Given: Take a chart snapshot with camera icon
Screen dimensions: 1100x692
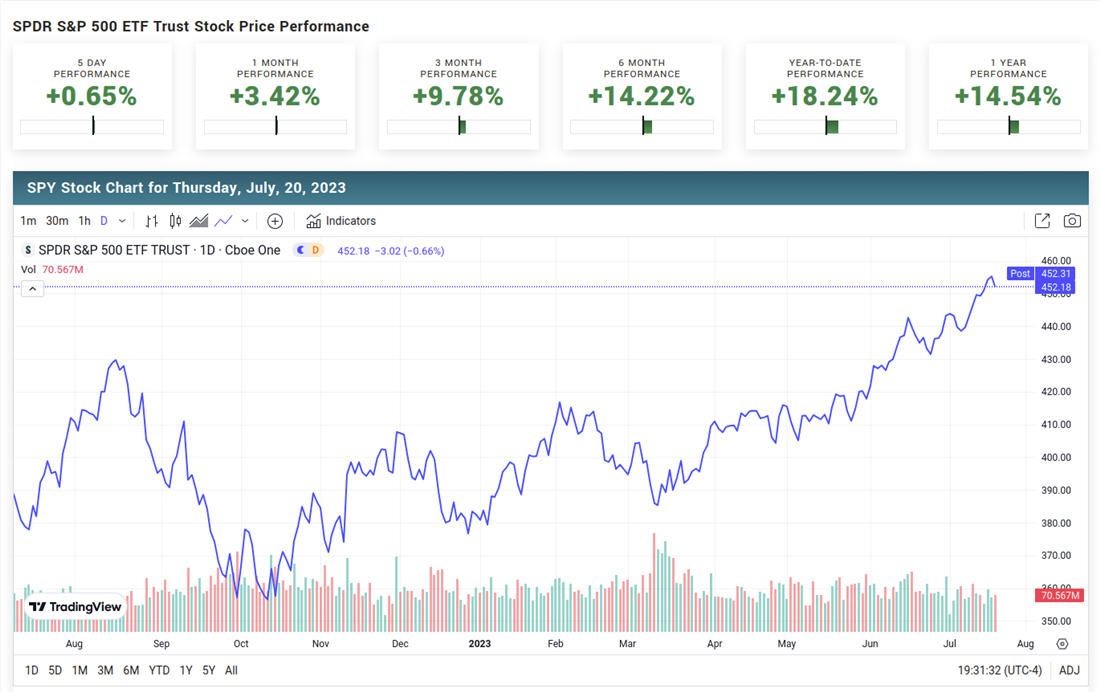Looking at the screenshot, I should pyautogui.click(x=1072, y=221).
